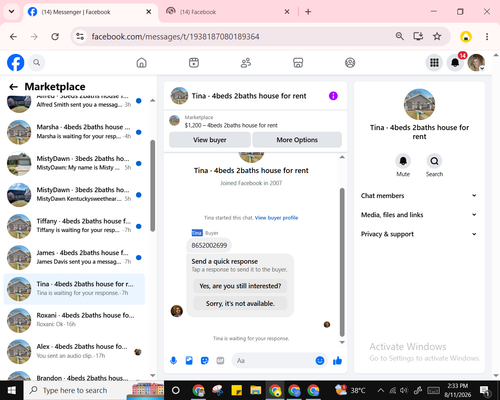Open Marsha 4beds 2baths conversation
The image size is (500, 400).
(x=74, y=132)
